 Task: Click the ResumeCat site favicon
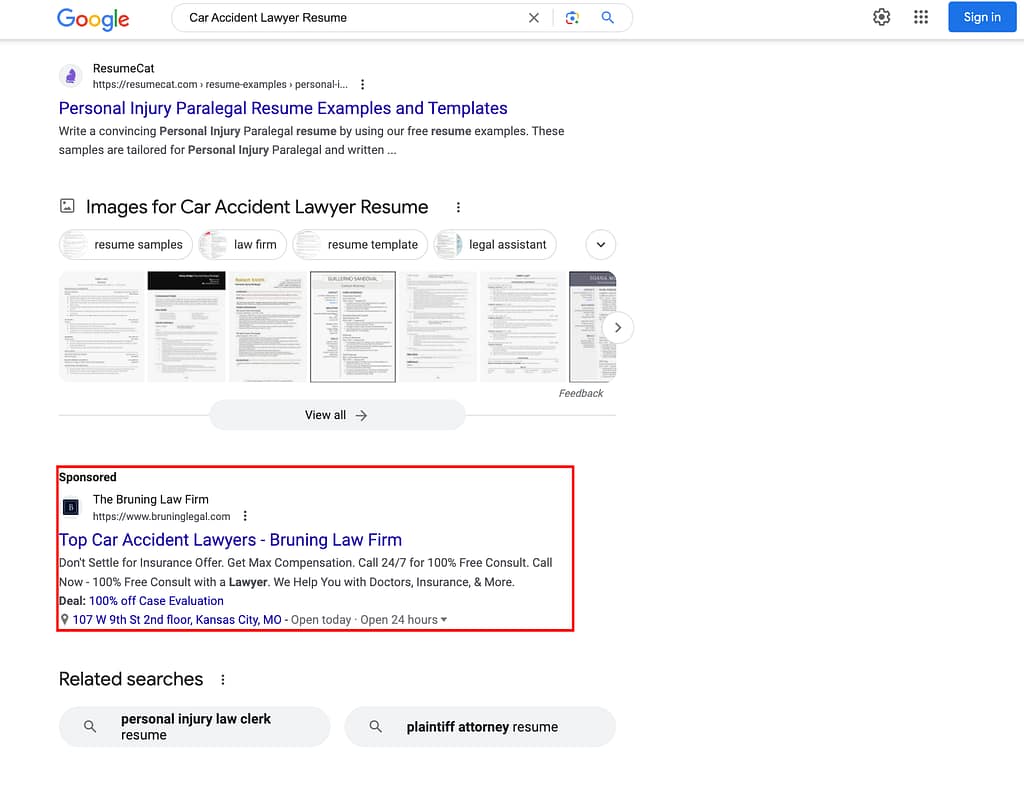tap(71, 76)
